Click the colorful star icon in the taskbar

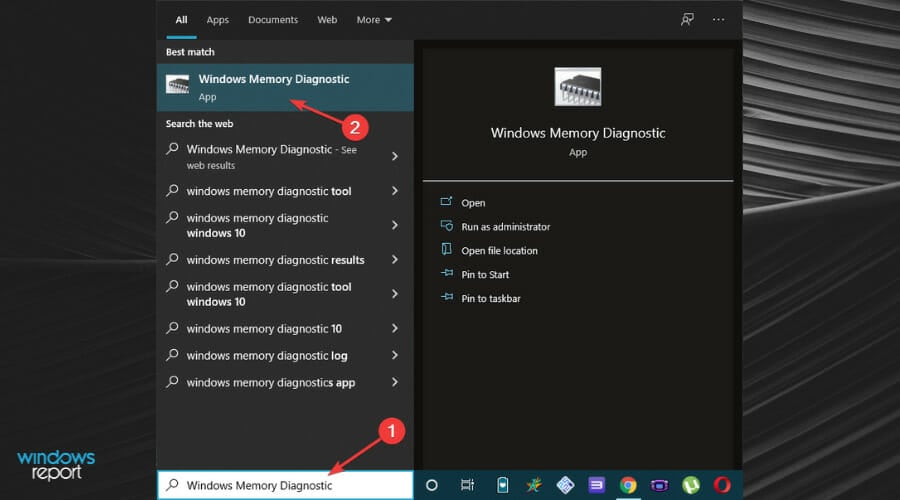(x=534, y=485)
